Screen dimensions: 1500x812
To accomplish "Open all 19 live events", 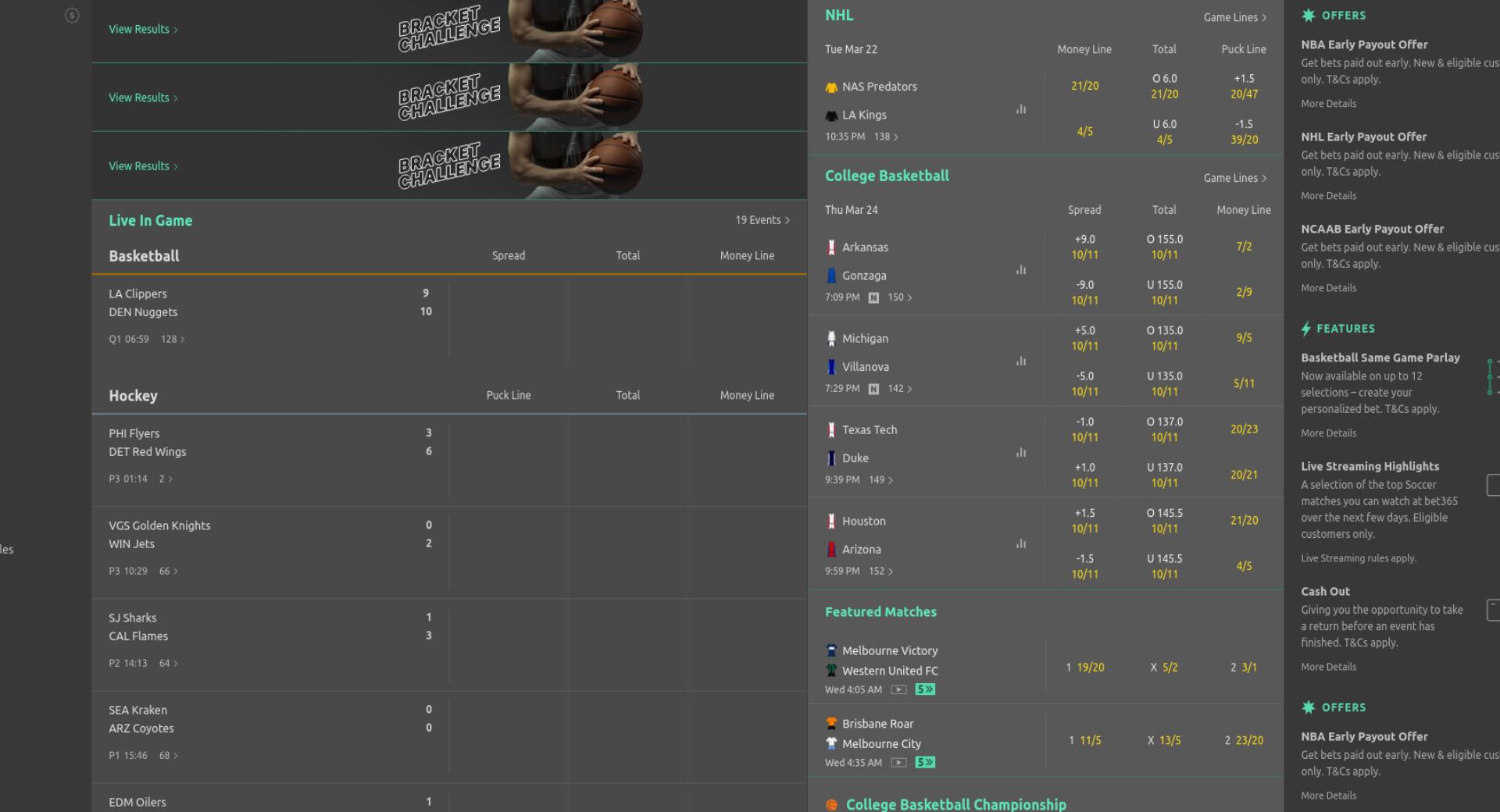I will (x=762, y=220).
